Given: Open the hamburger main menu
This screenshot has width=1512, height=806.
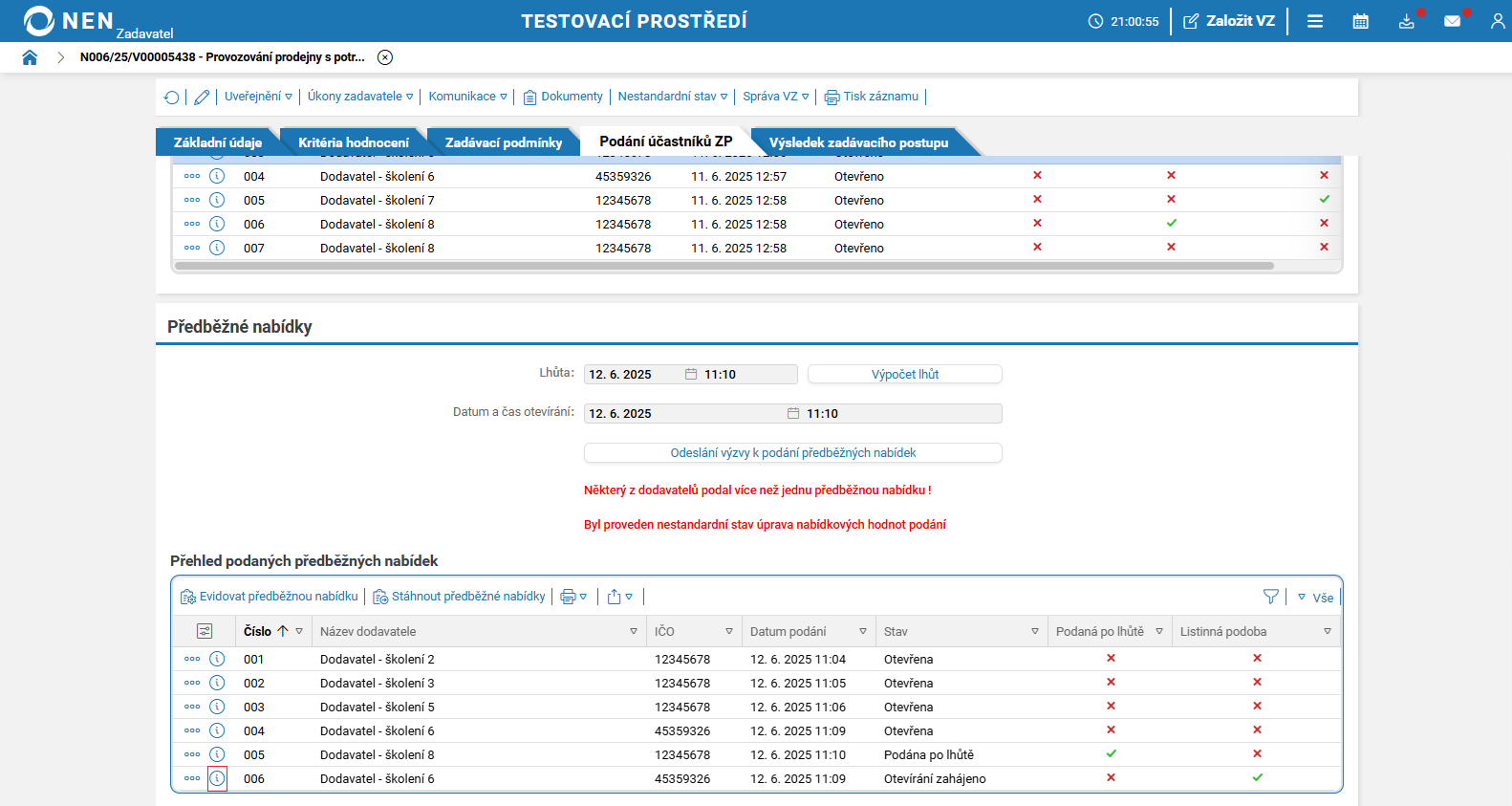Looking at the screenshot, I should (x=1315, y=21).
